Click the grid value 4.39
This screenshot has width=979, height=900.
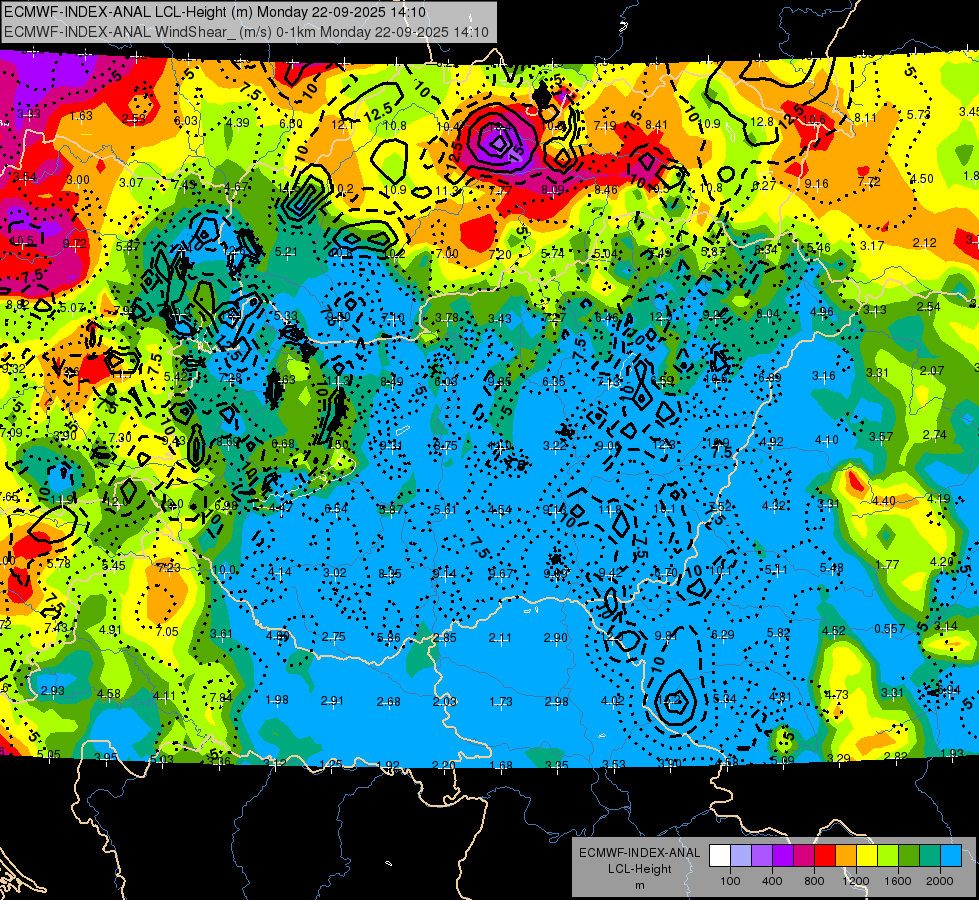point(238,122)
